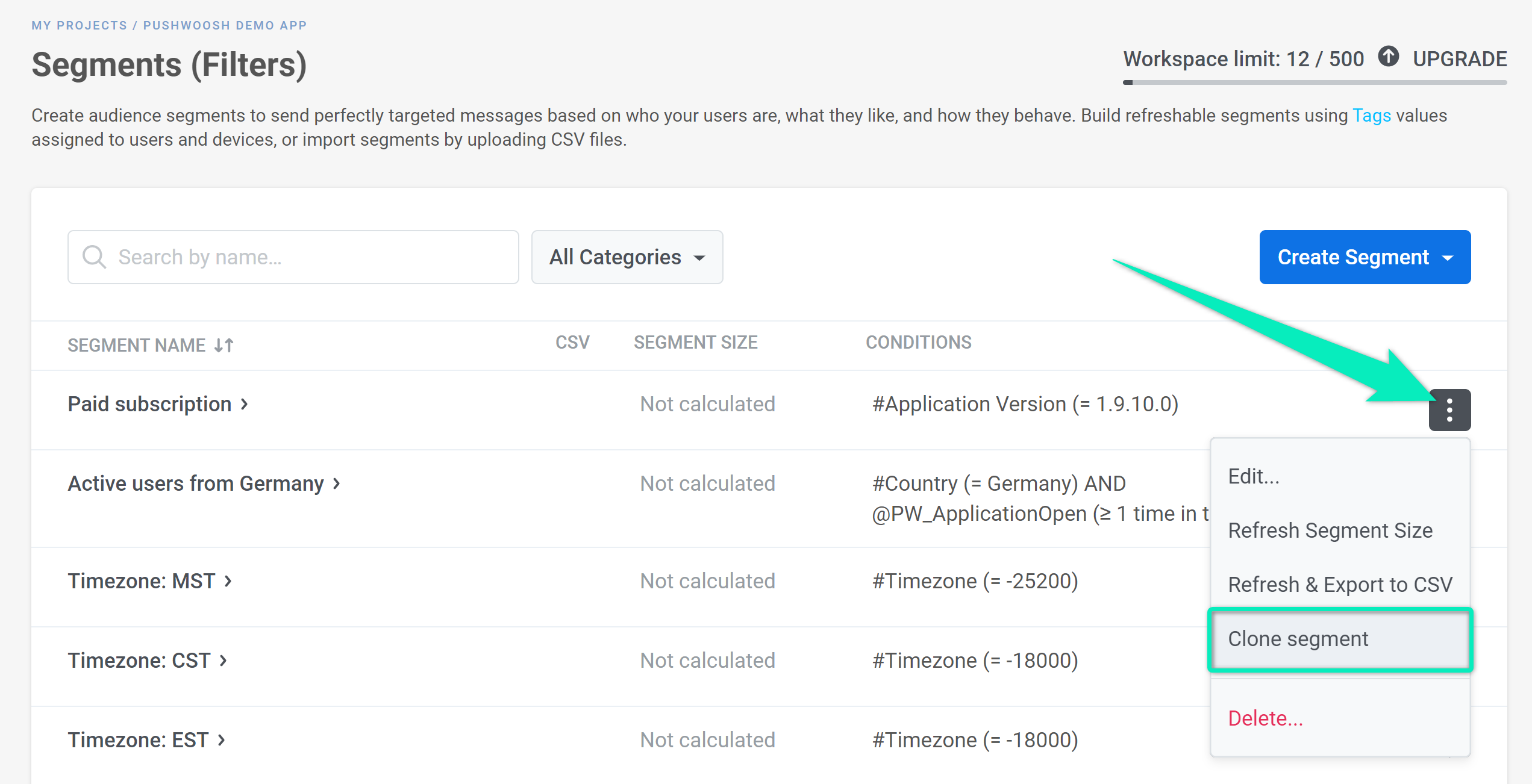Click chevron next to Paid subscription
This screenshot has width=1532, height=784.
click(x=245, y=404)
